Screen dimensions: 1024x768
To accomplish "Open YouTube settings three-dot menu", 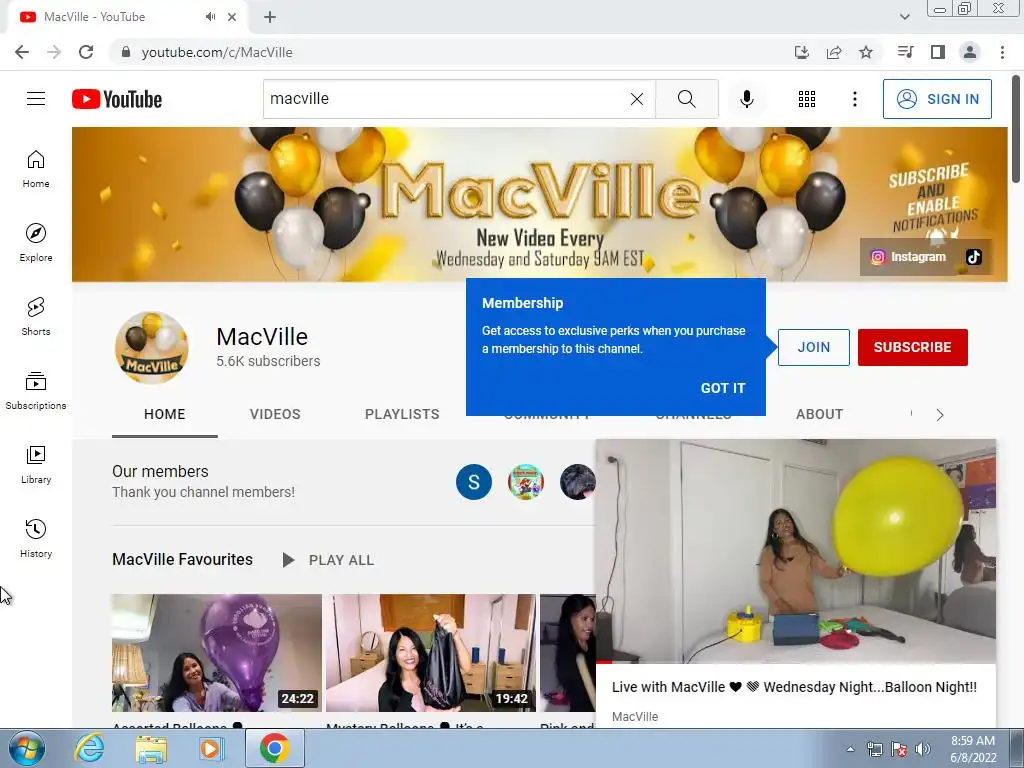I will click(854, 99).
